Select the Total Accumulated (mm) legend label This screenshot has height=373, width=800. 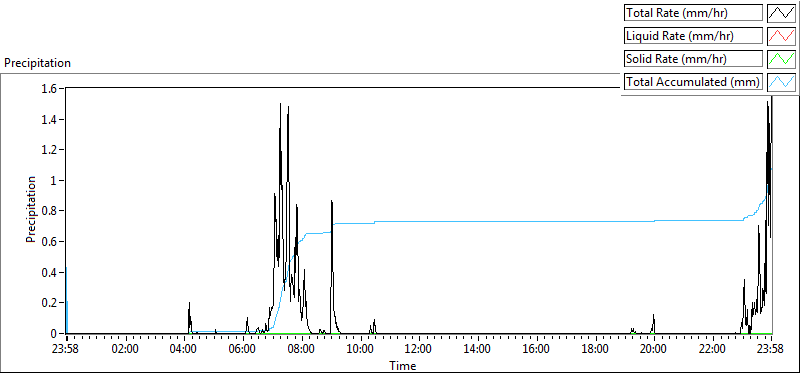(692, 82)
